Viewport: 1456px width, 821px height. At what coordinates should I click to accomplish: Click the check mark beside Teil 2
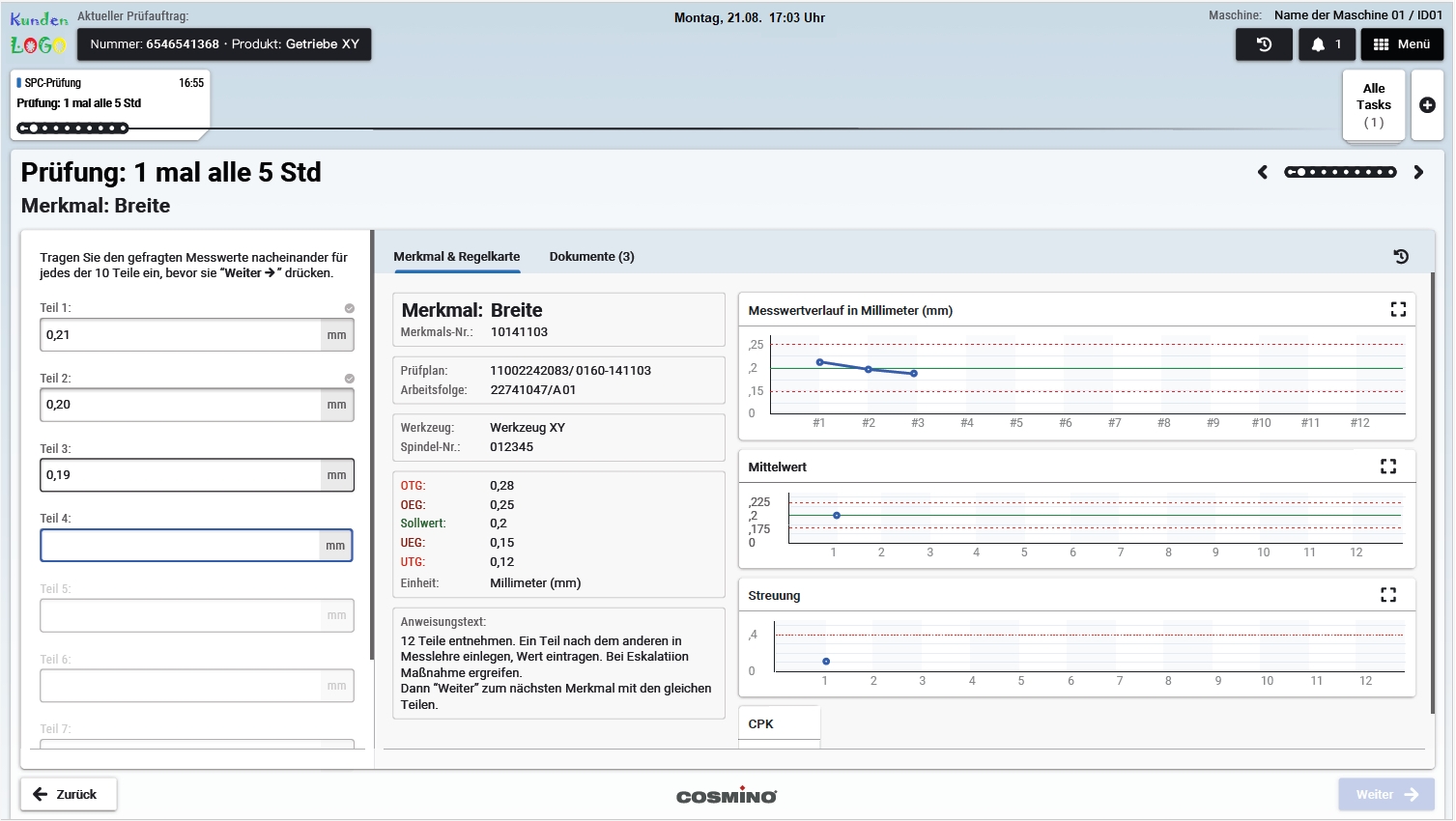[350, 379]
